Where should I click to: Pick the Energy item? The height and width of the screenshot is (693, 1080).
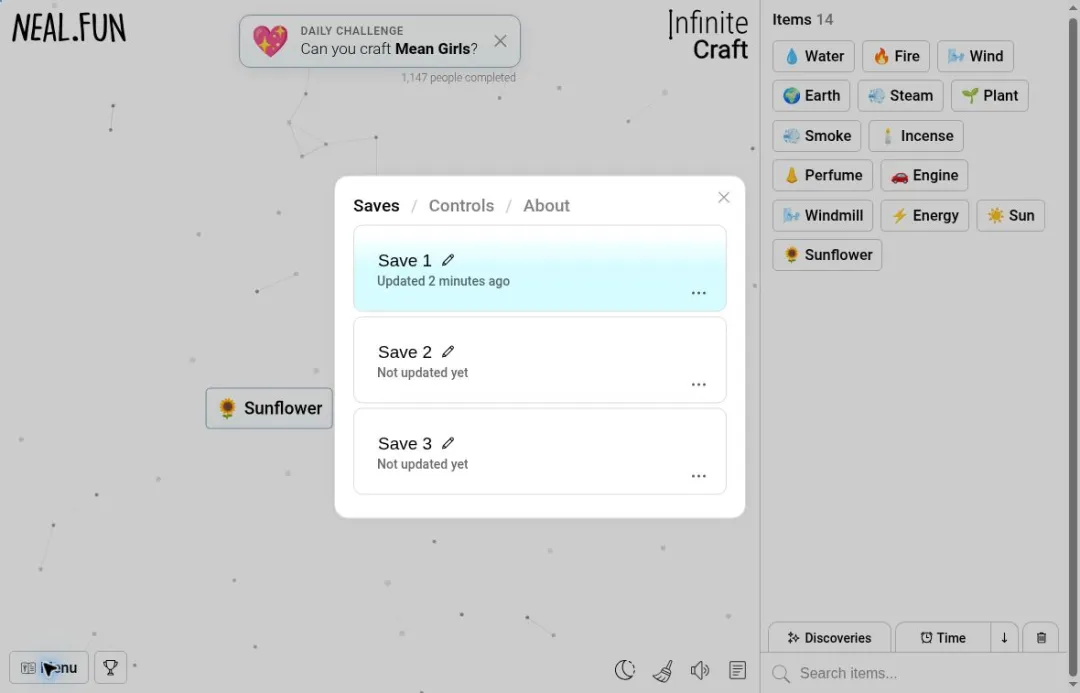click(x=924, y=215)
